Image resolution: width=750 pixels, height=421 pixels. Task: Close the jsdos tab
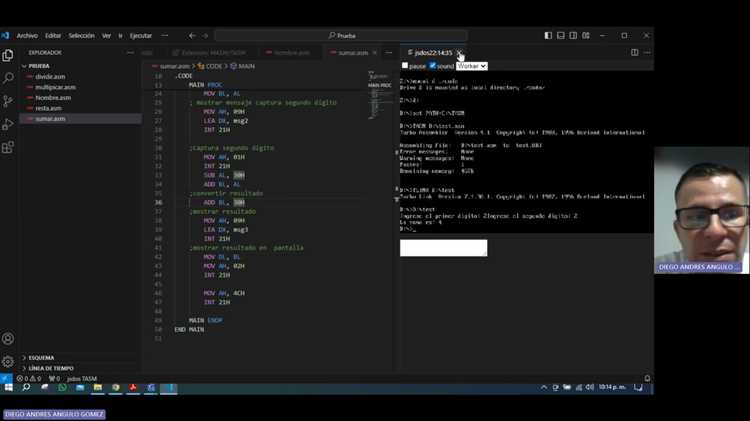click(x=459, y=53)
